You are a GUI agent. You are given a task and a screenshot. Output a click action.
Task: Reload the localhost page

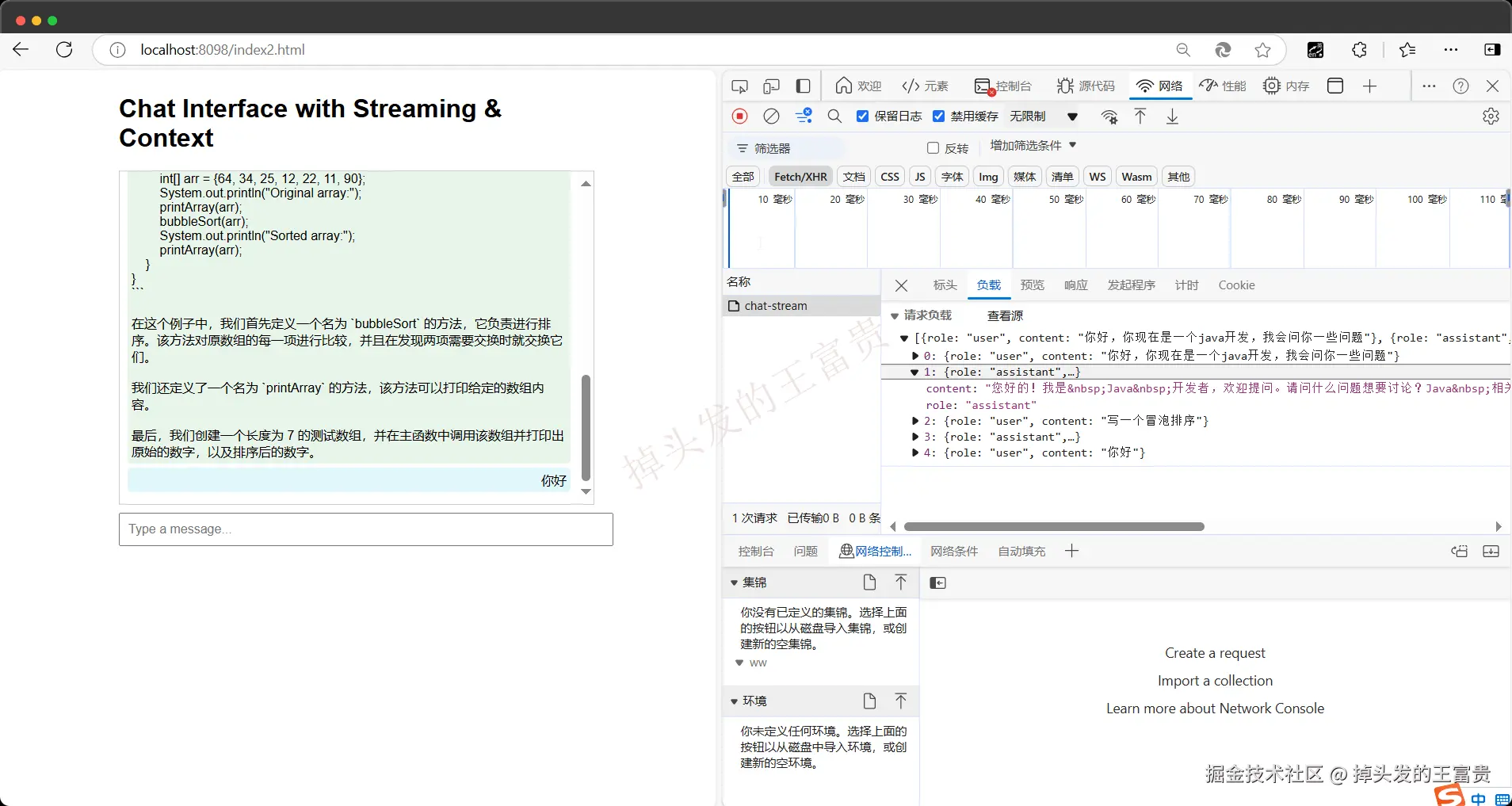coord(64,50)
